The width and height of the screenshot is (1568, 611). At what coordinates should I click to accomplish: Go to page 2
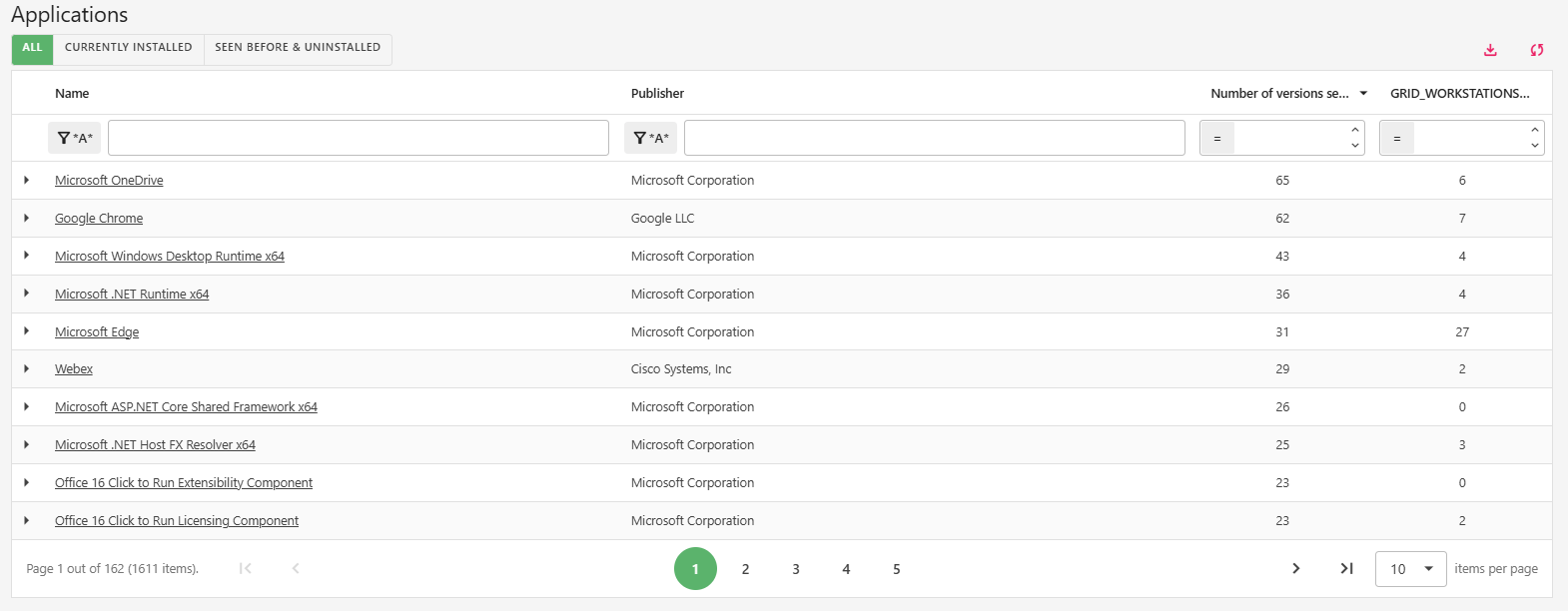pyautogui.click(x=745, y=569)
